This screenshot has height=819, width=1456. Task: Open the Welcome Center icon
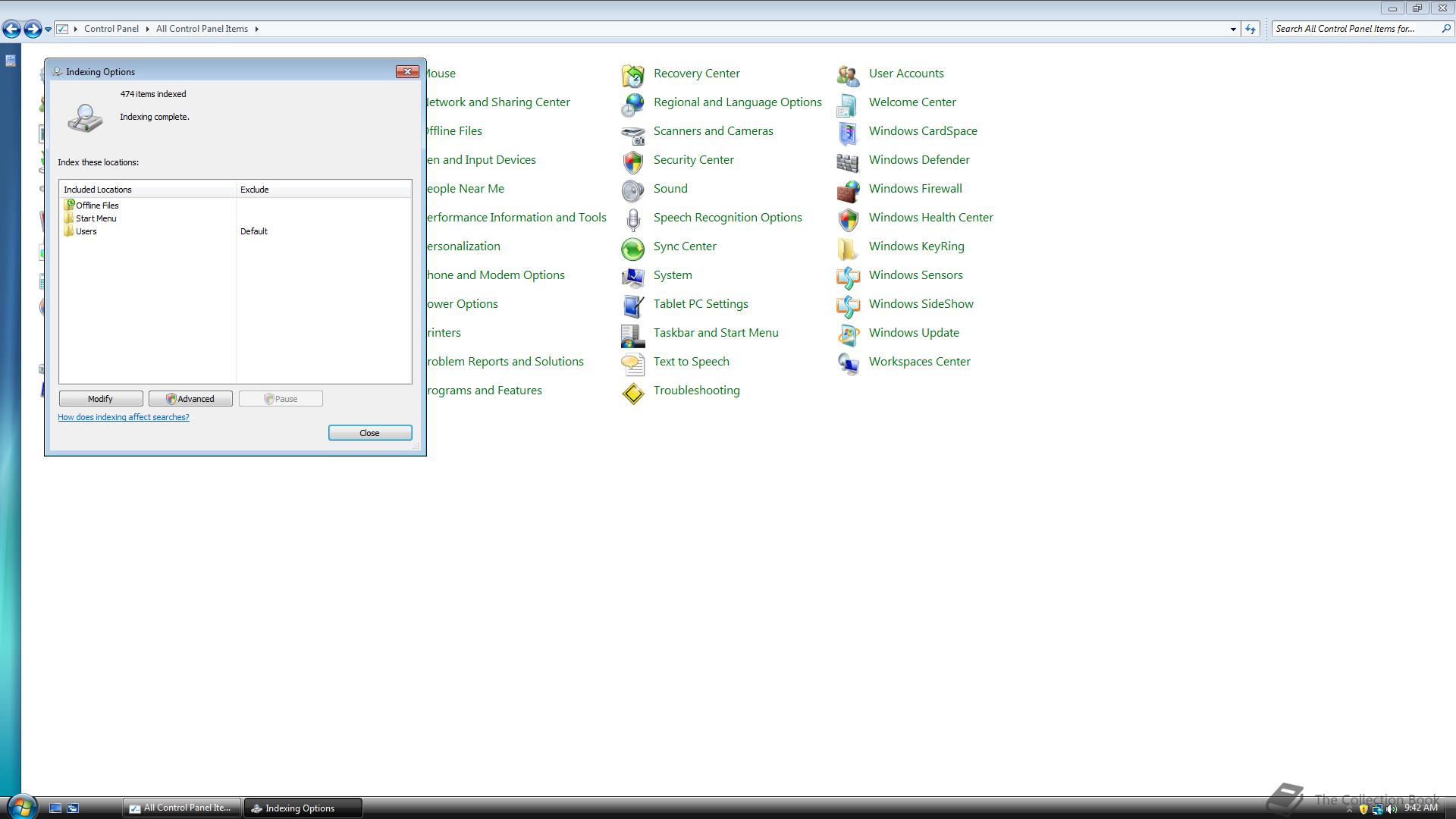(x=848, y=104)
